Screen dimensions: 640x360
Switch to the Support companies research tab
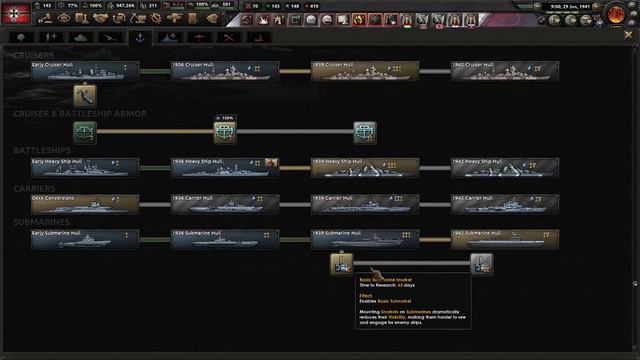[x=51, y=38]
